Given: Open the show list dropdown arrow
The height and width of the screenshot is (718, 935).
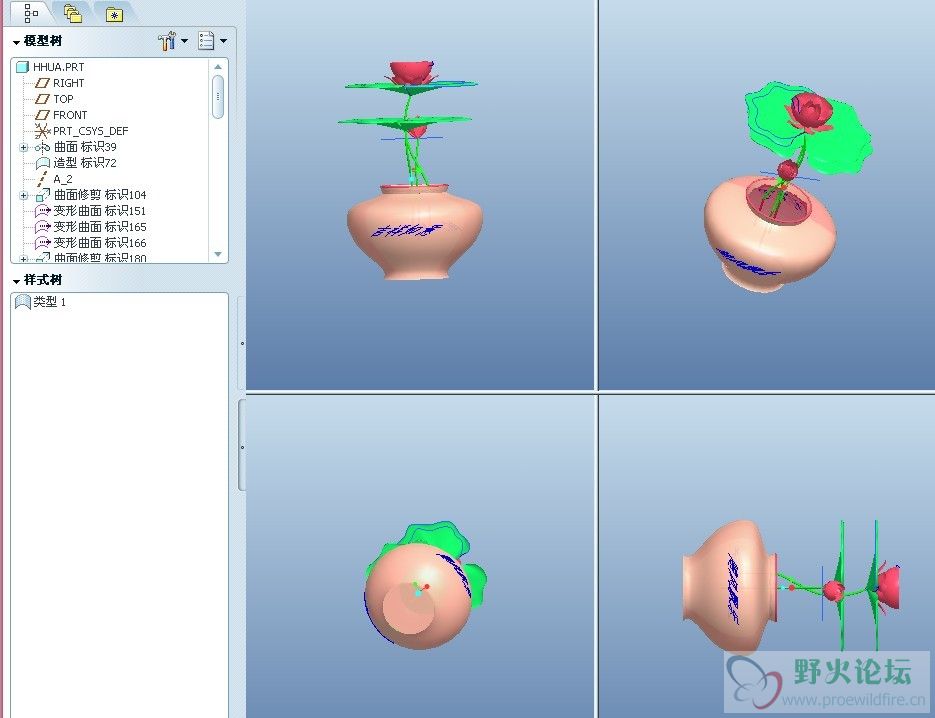Looking at the screenshot, I should coord(223,41).
